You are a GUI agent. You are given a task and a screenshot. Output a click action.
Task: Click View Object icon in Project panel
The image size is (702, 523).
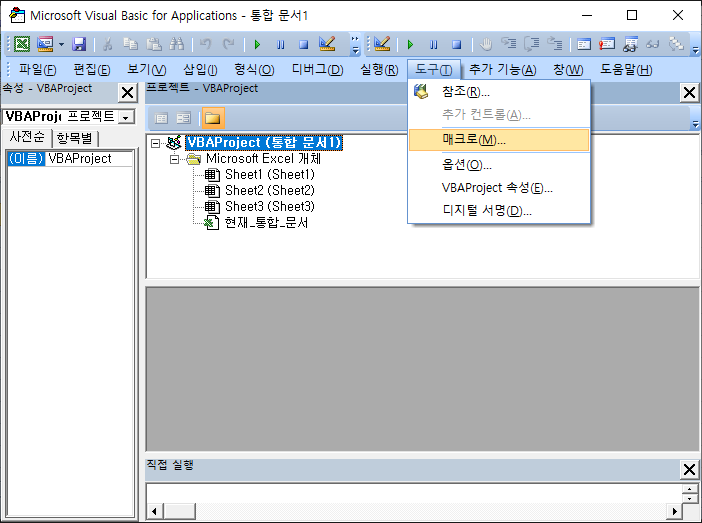[184, 118]
